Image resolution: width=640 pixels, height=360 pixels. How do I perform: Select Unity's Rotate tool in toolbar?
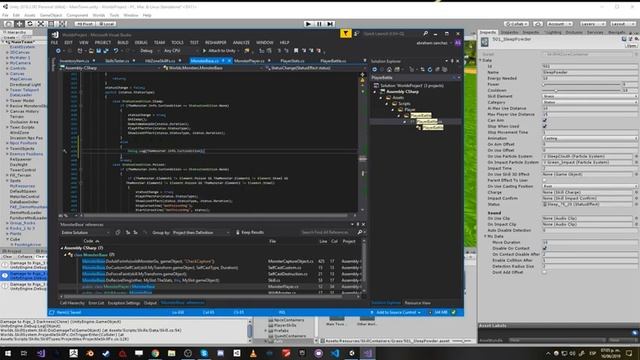[x=30, y=24]
